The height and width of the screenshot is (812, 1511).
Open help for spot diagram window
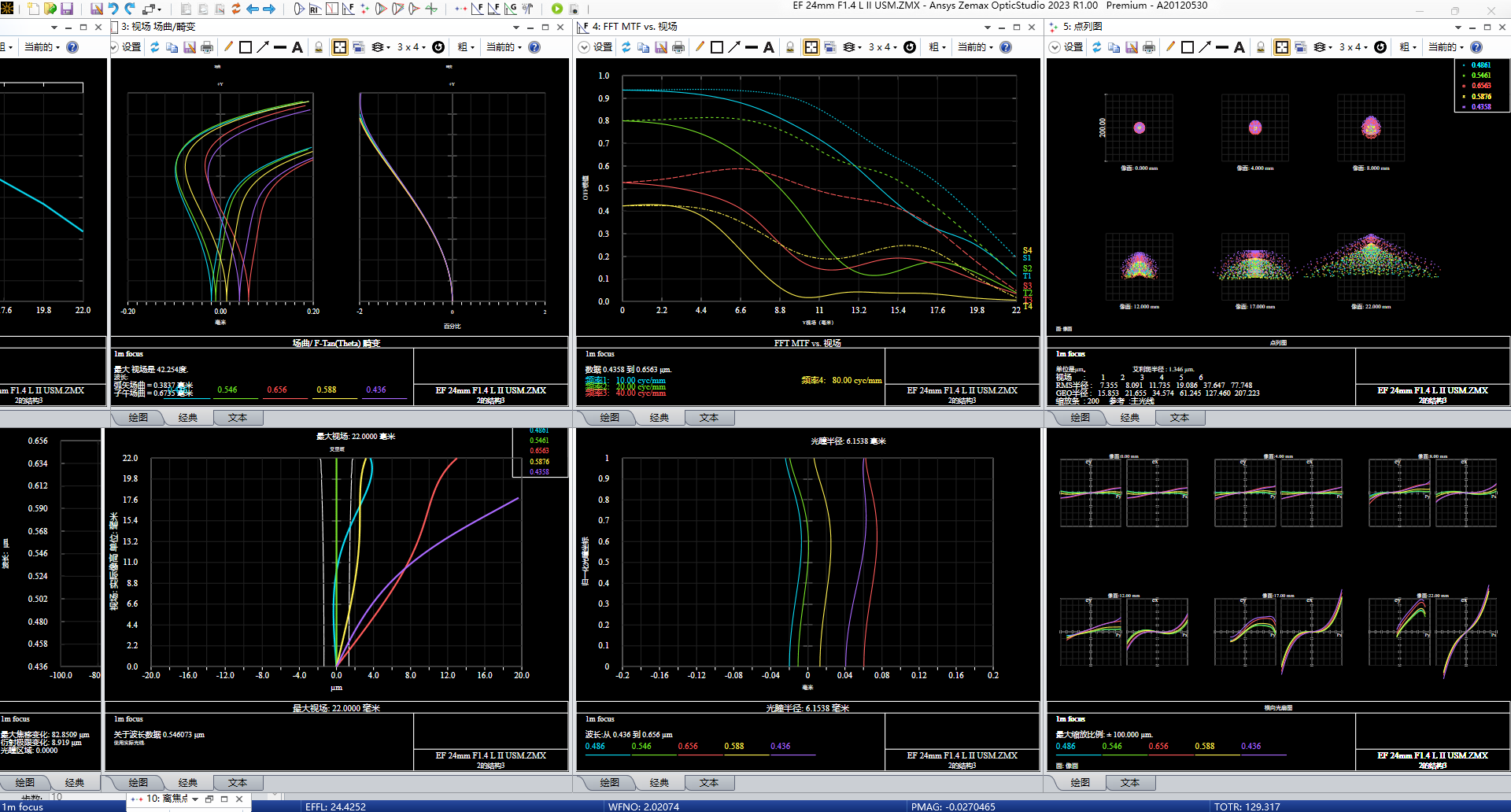point(1476,47)
